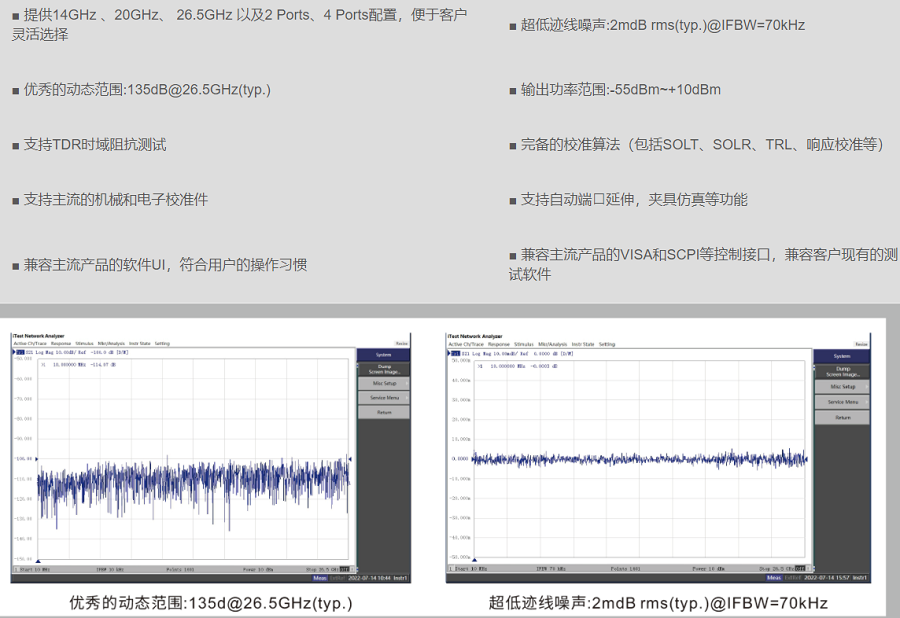The height and width of the screenshot is (618, 900).
Task: Expand Misc Setup submenu in right analyzer
Action: [x=842, y=386]
